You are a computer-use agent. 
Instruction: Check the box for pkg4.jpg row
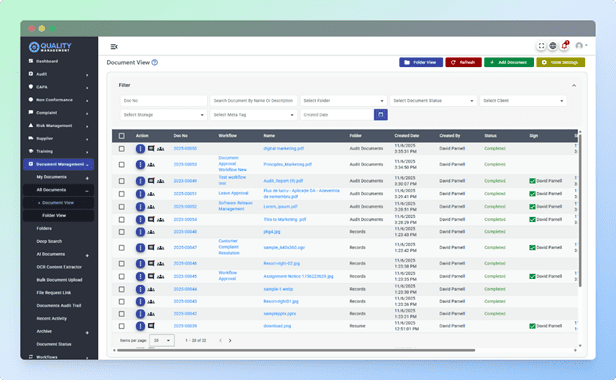[x=122, y=232]
